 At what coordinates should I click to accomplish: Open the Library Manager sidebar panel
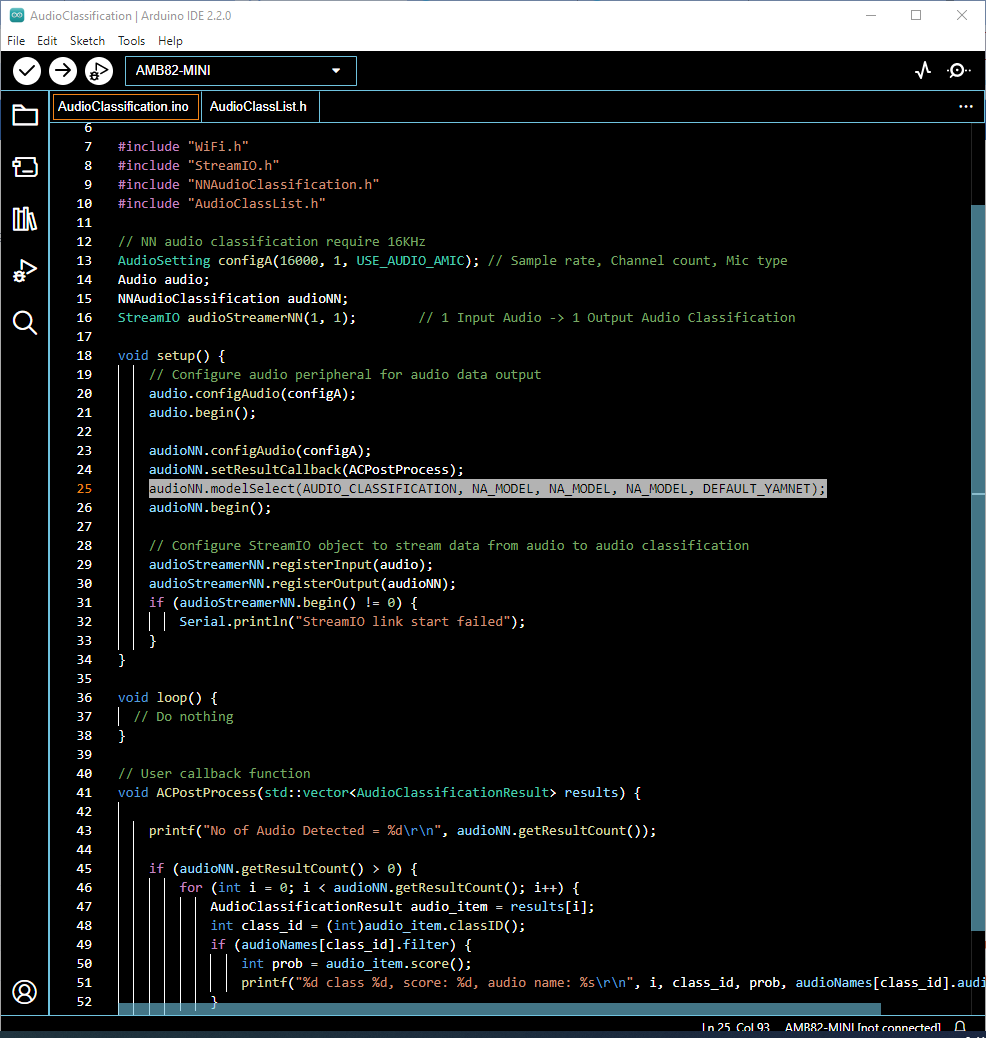point(25,219)
